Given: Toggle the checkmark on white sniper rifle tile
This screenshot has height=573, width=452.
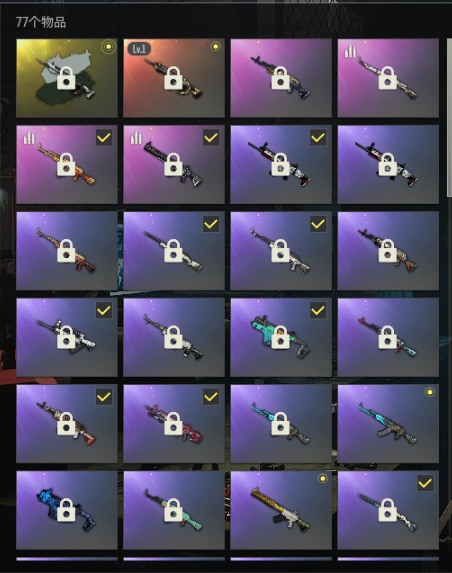Looking at the screenshot, I should [x=211, y=224].
